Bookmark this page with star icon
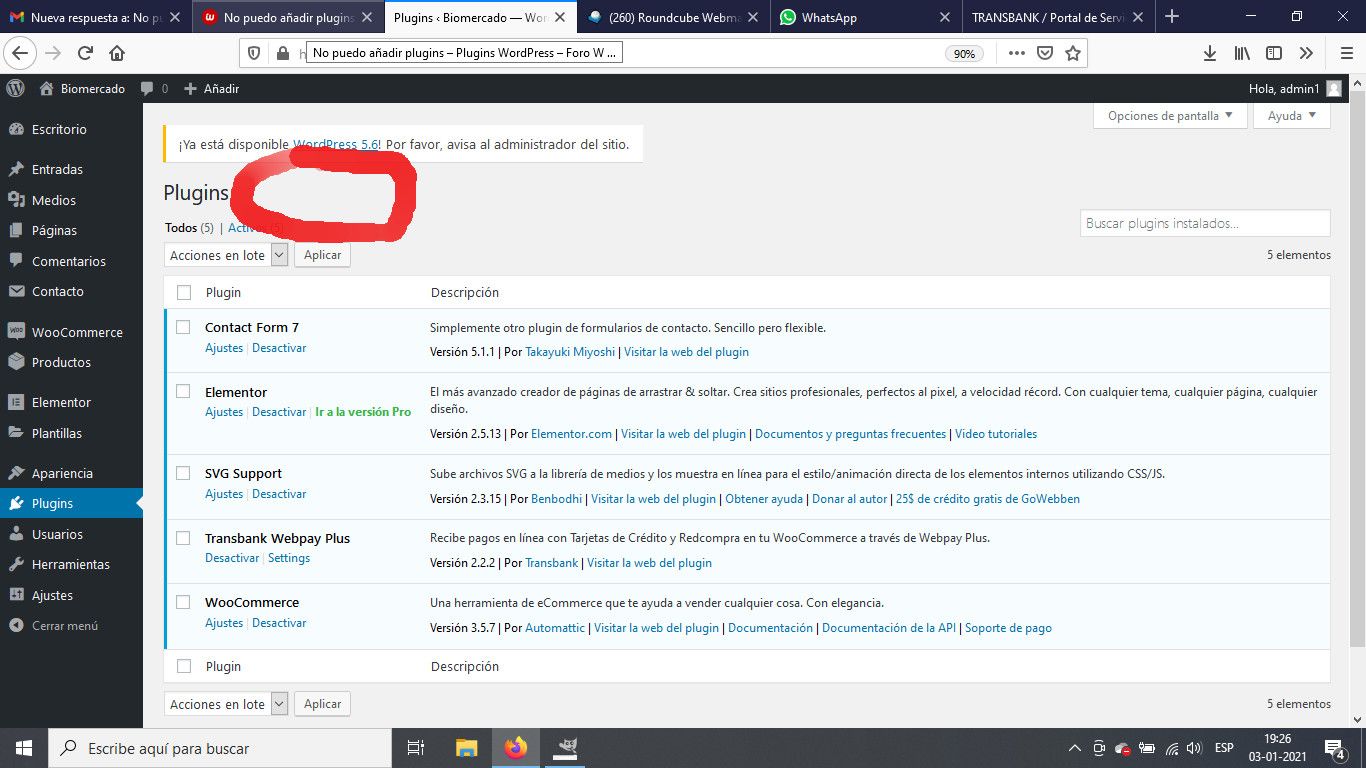Screen dimensions: 1366x768 point(1073,53)
